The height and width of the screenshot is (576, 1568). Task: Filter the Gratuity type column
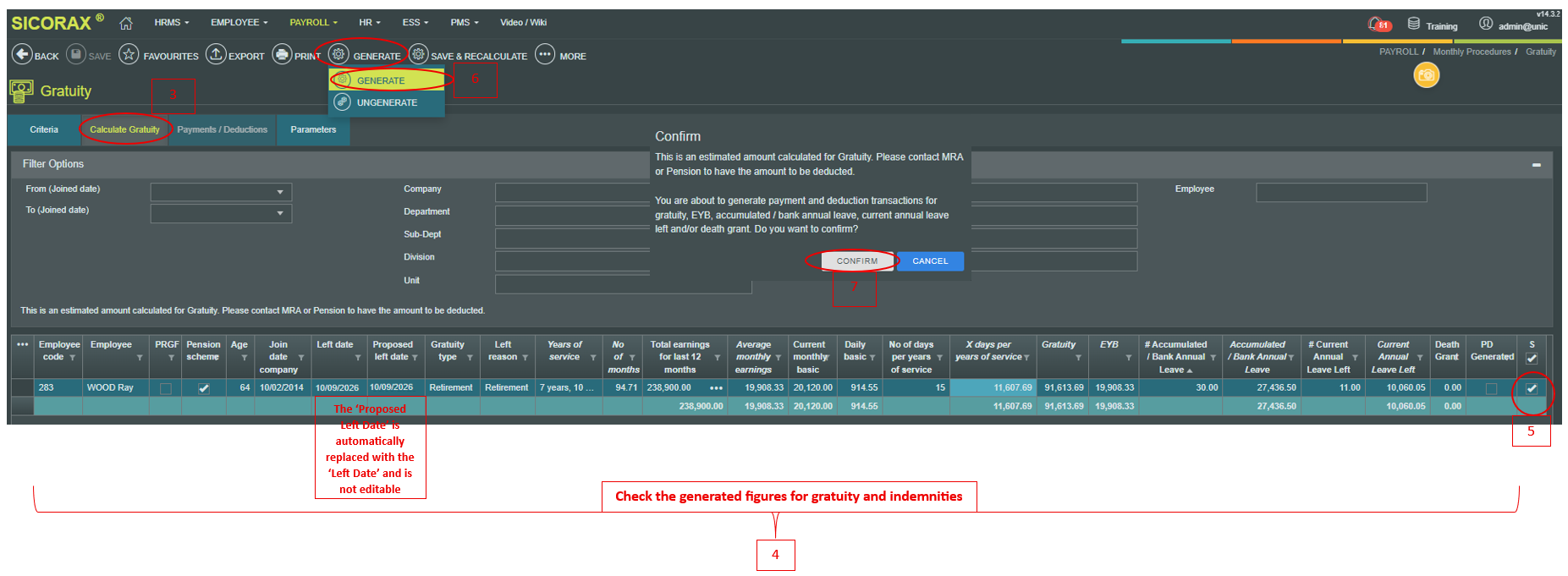pos(470,358)
